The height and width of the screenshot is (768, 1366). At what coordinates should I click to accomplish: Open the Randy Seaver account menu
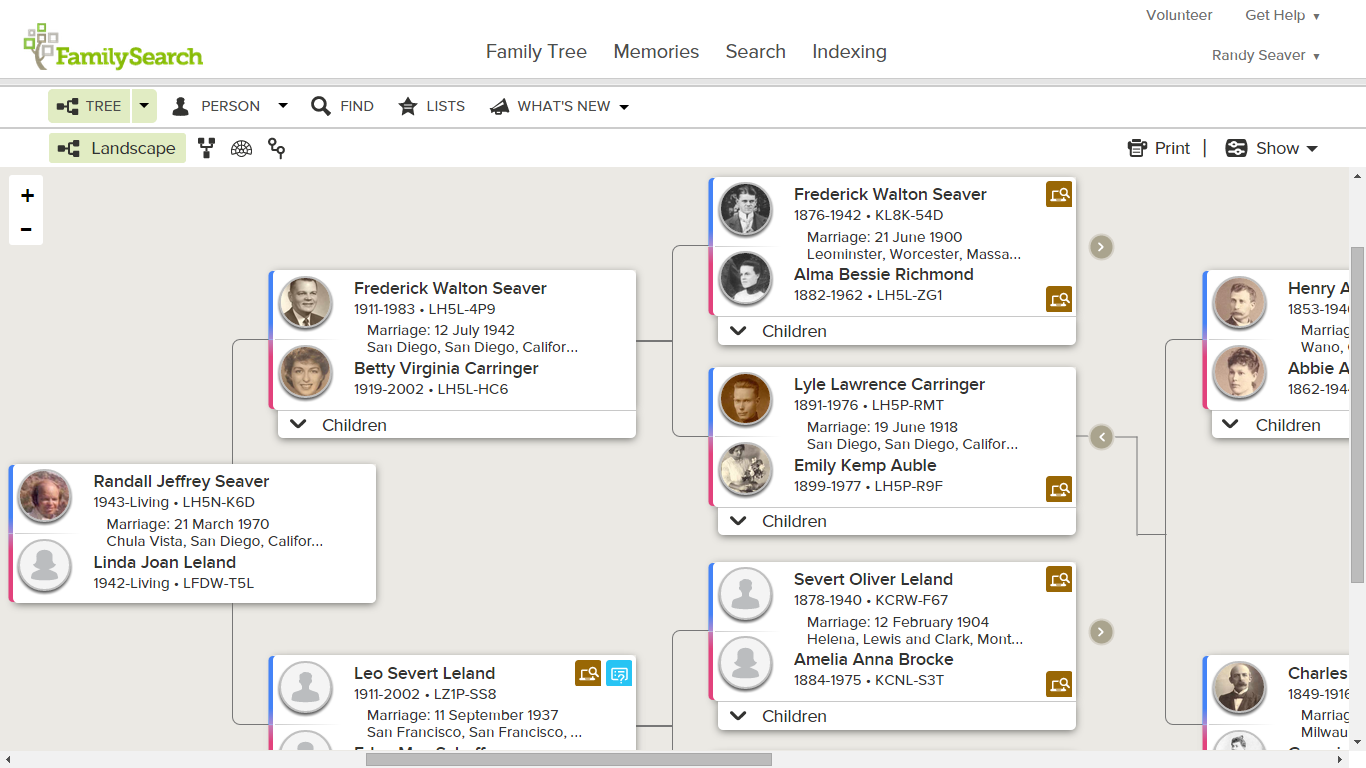[x=1265, y=55]
